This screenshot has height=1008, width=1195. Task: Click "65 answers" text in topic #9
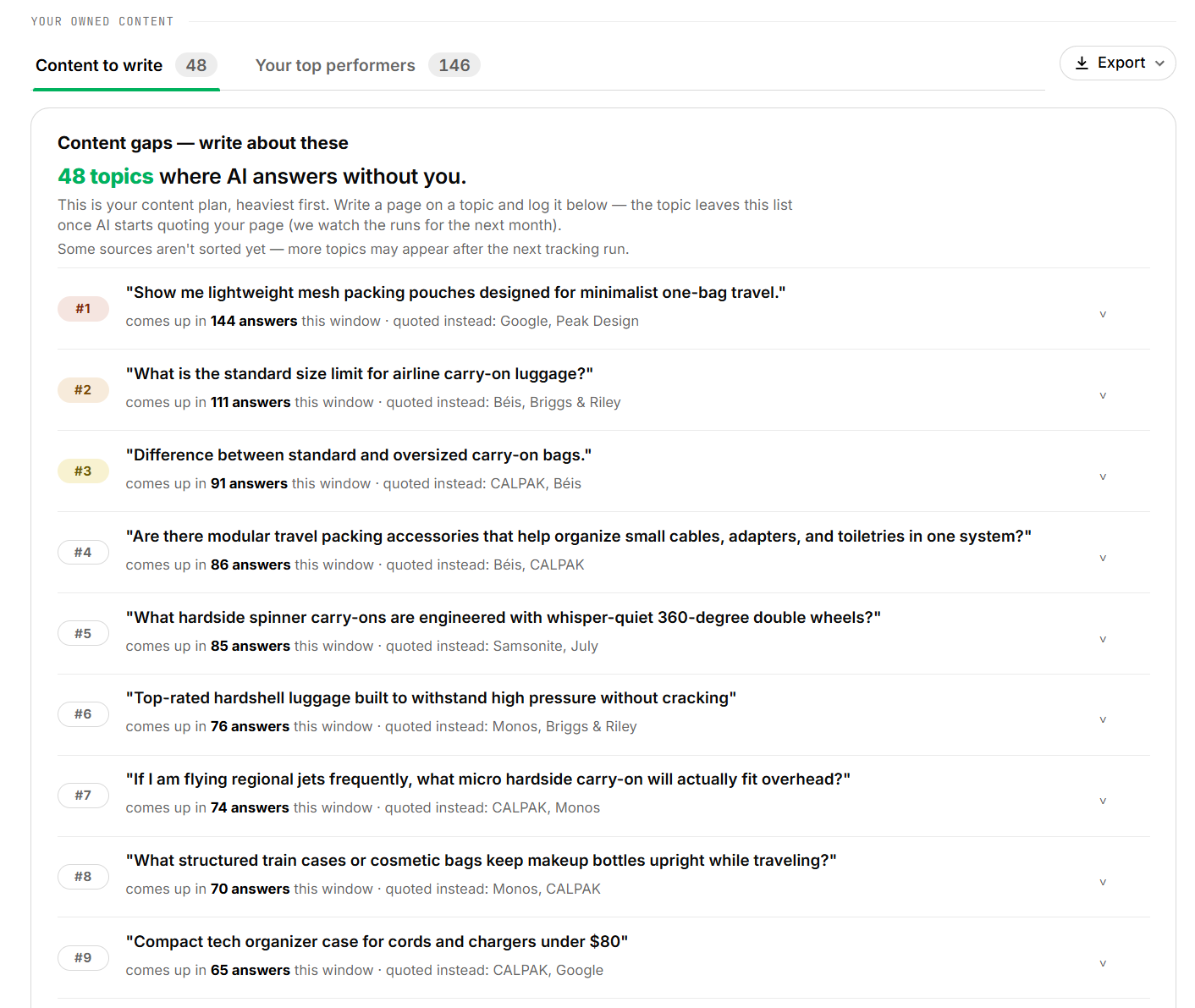pos(251,971)
